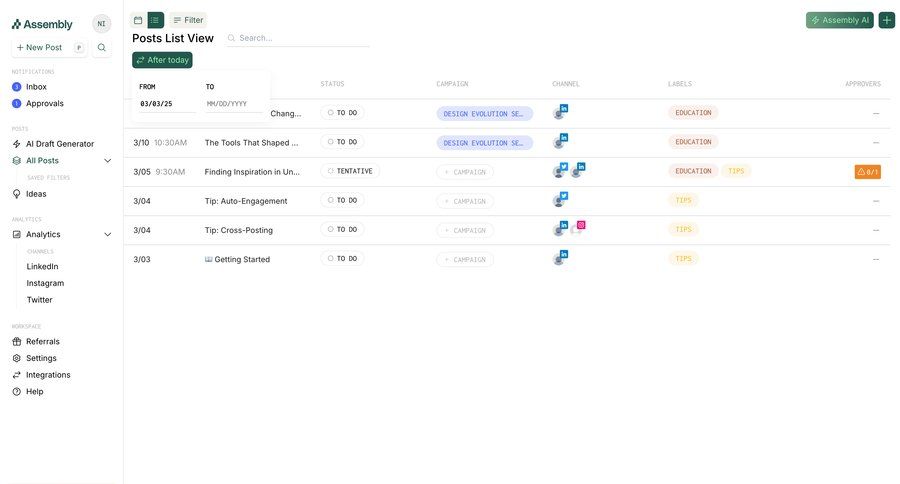900x484 pixels.
Task: Switch to list view icon
Action: [155, 20]
